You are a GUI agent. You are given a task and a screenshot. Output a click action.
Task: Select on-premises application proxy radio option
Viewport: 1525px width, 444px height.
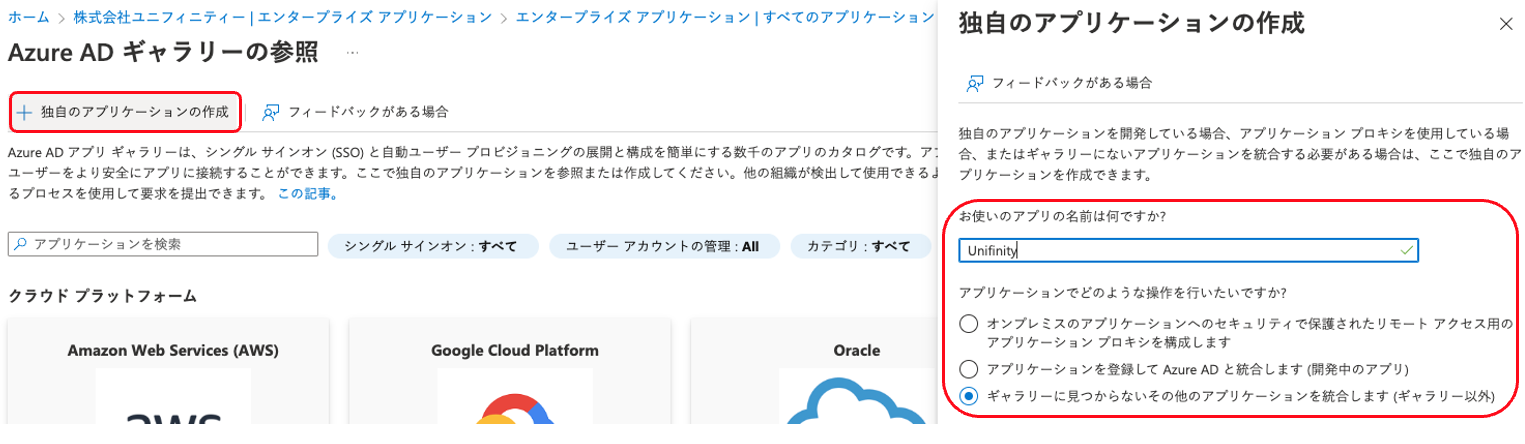[968, 324]
